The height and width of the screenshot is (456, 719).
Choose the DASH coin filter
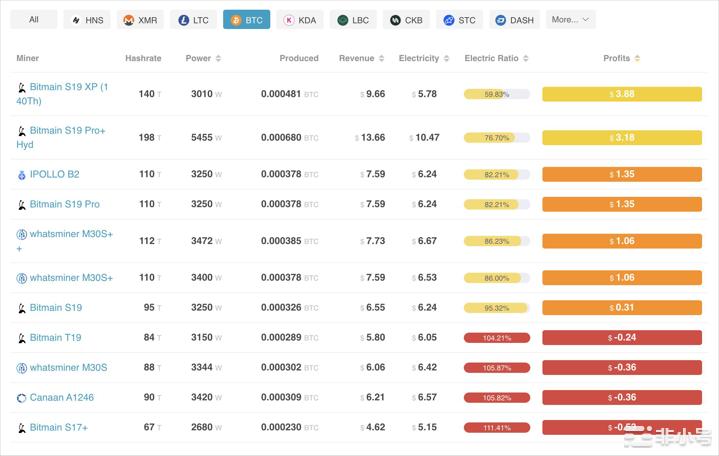point(513,20)
